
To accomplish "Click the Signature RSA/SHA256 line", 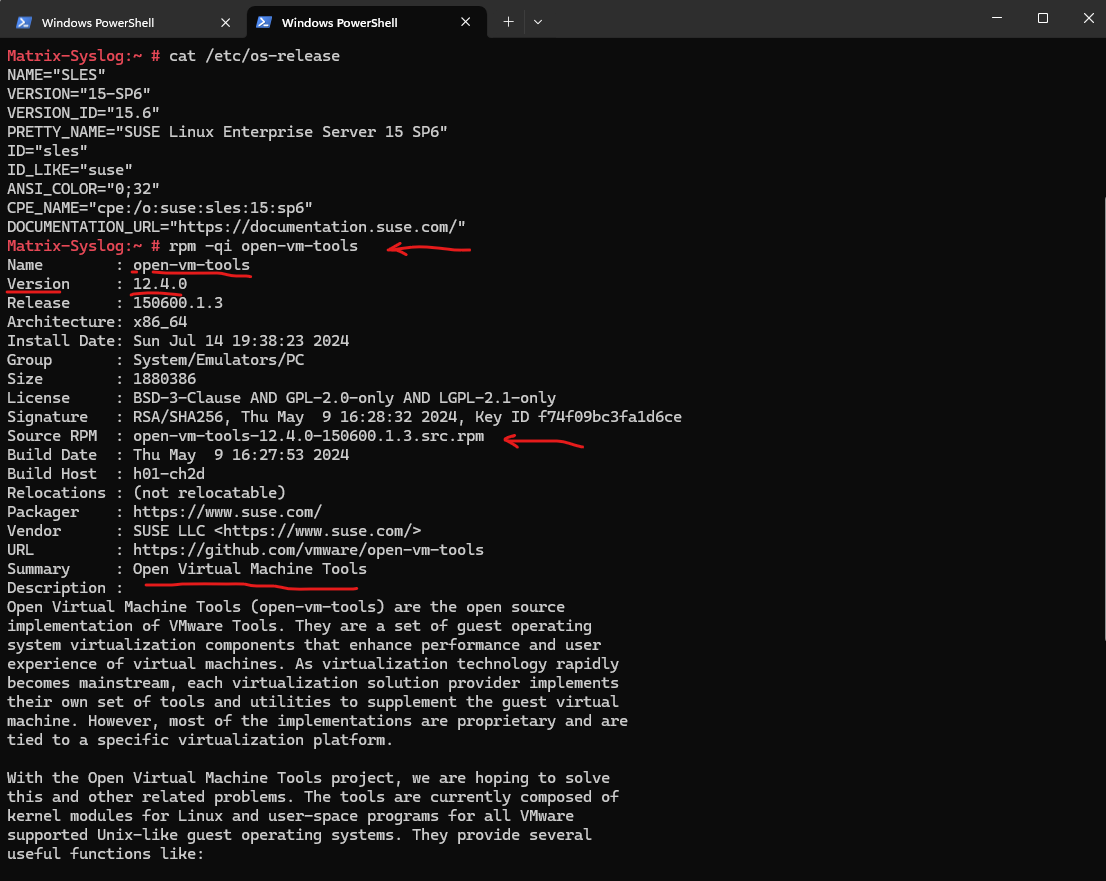I will pos(344,417).
